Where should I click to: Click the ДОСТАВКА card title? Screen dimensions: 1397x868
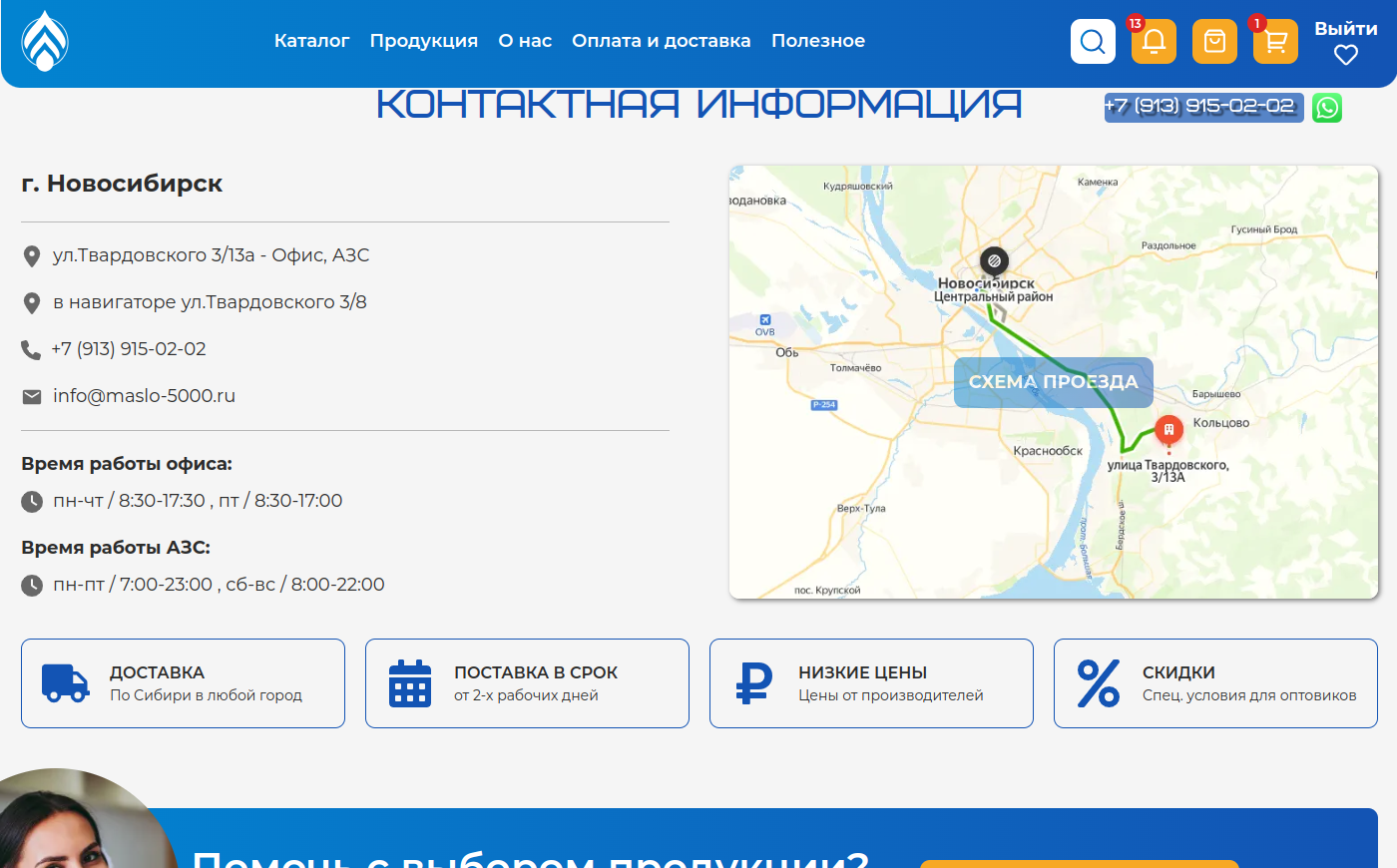[x=157, y=672]
